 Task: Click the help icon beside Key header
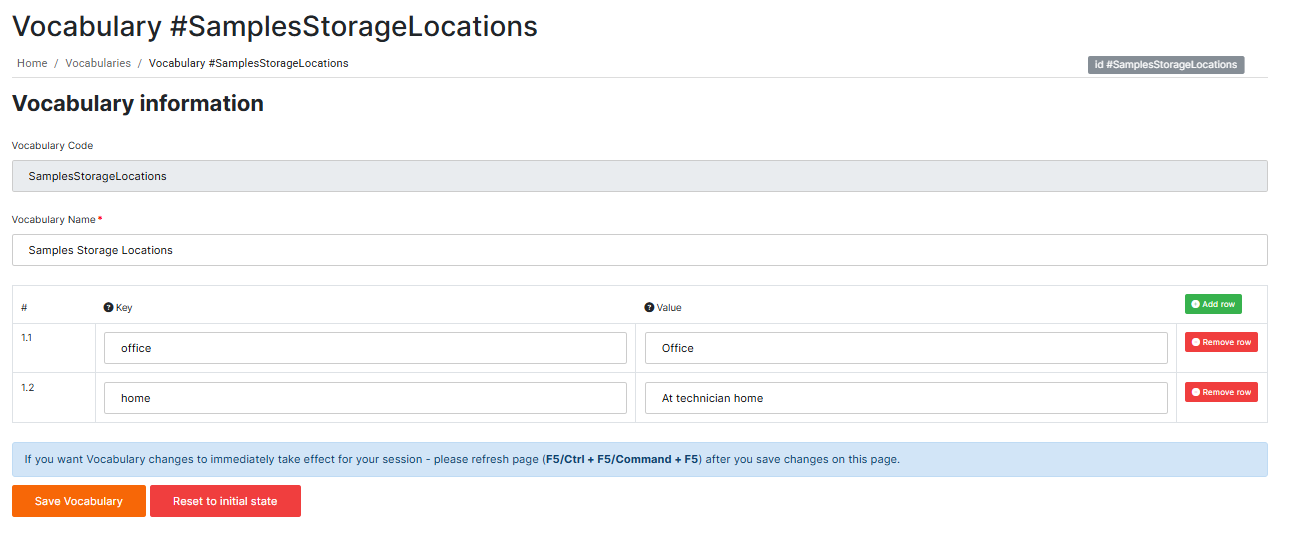[108, 308]
